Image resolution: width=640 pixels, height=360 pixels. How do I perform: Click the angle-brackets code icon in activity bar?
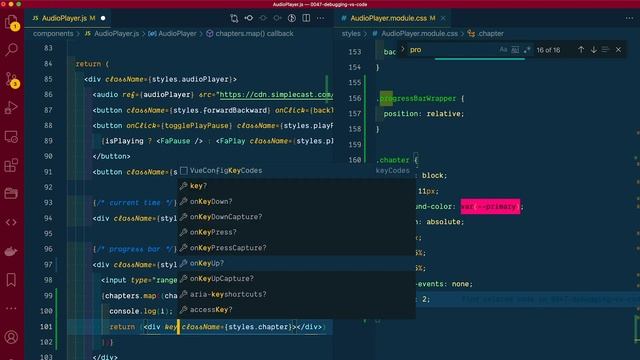[11, 222]
